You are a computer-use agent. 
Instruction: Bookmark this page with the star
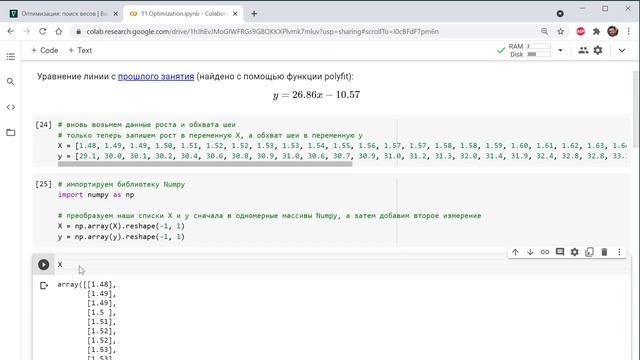[561, 31]
